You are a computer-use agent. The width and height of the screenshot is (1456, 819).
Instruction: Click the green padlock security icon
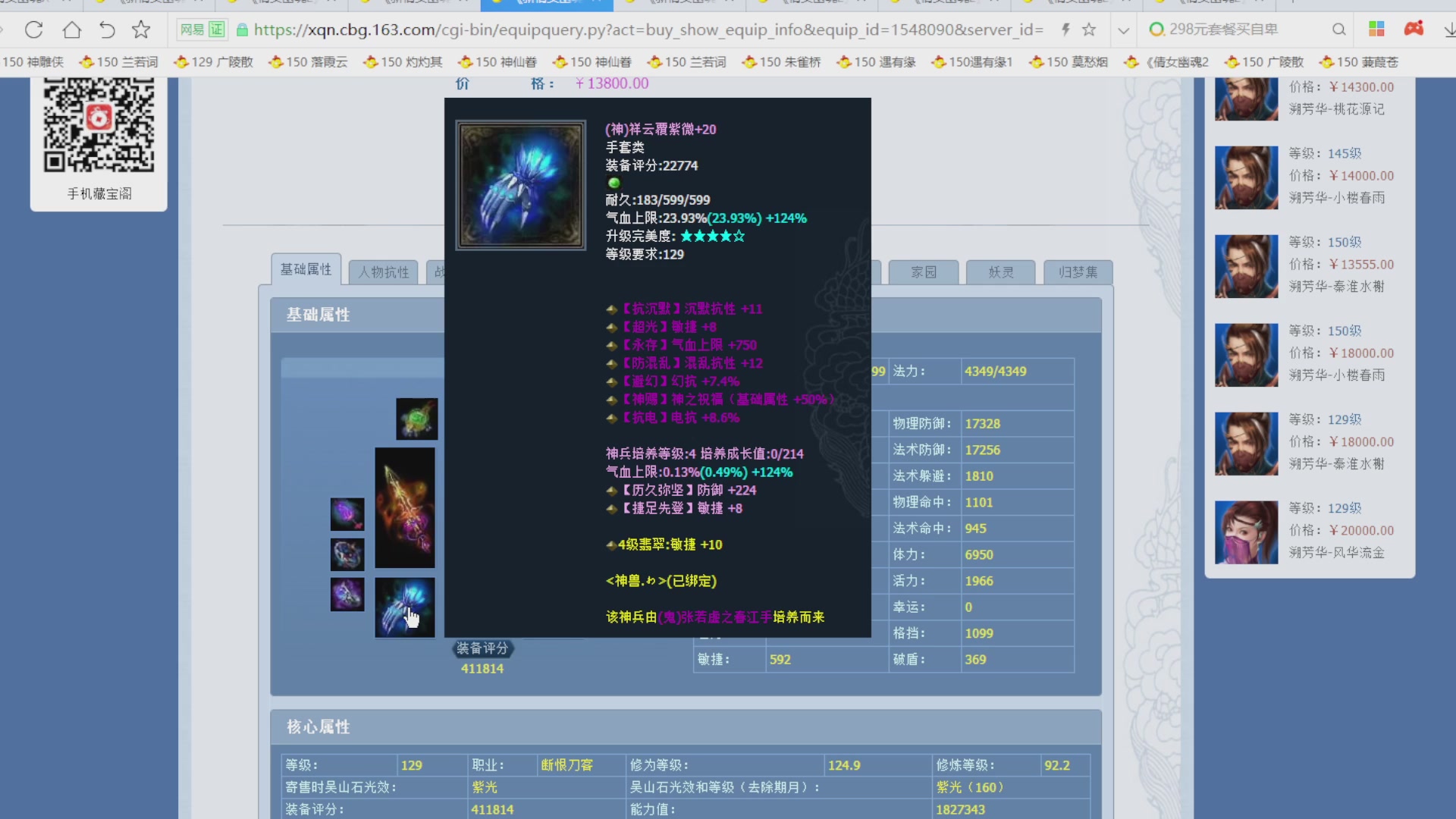243,30
